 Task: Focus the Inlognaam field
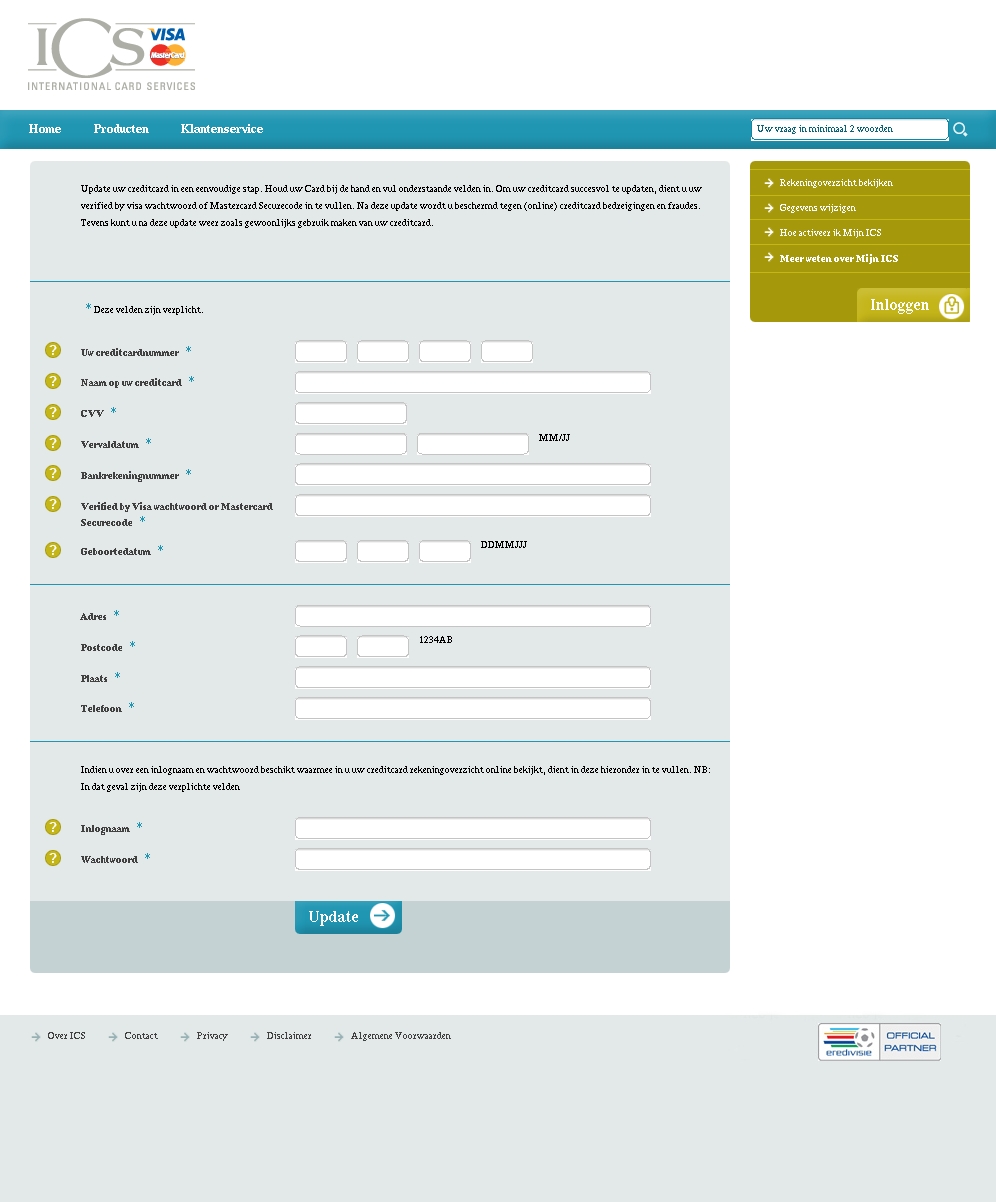pos(473,828)
